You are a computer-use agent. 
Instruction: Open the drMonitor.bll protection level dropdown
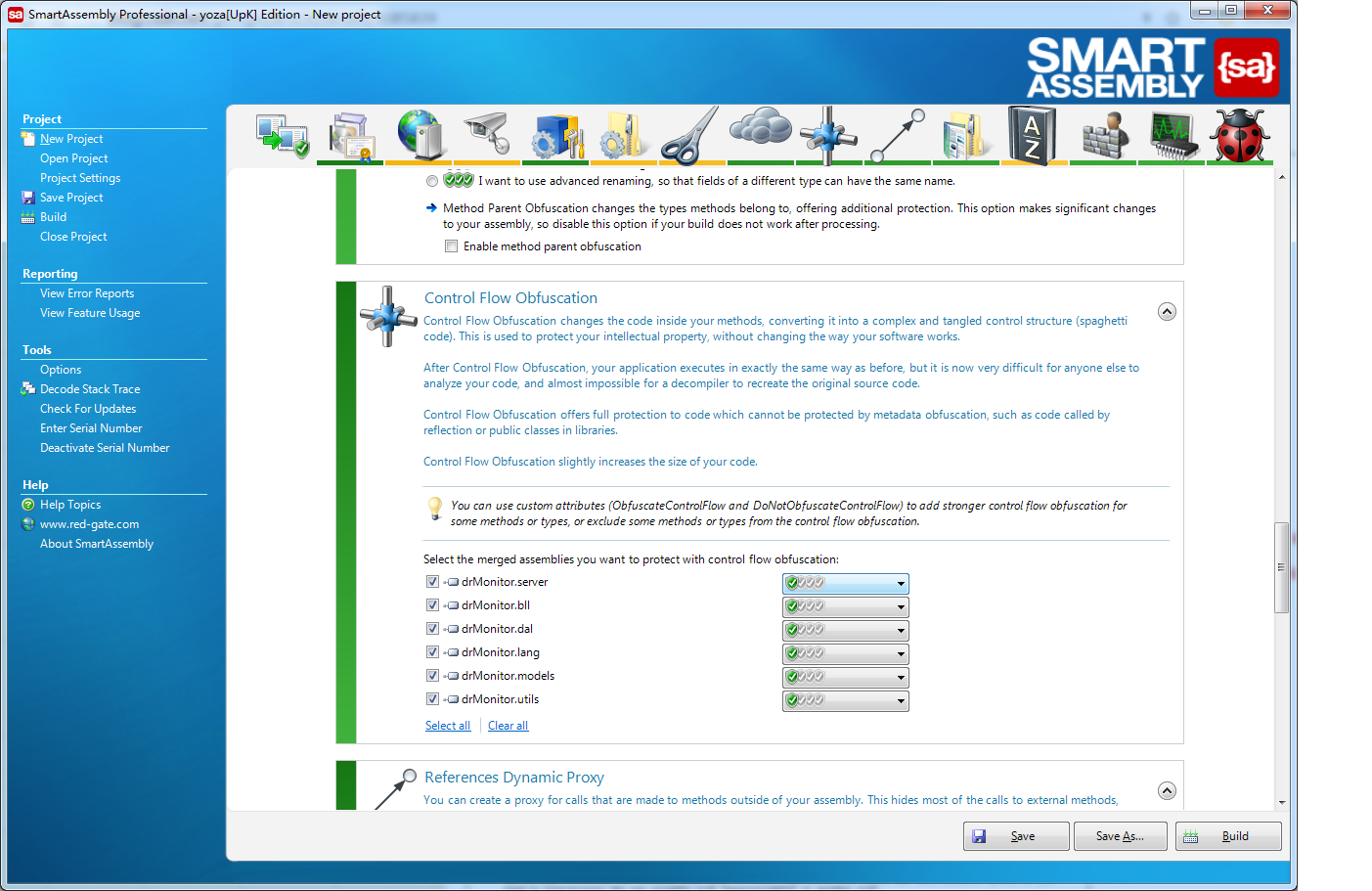coord(846,607)
